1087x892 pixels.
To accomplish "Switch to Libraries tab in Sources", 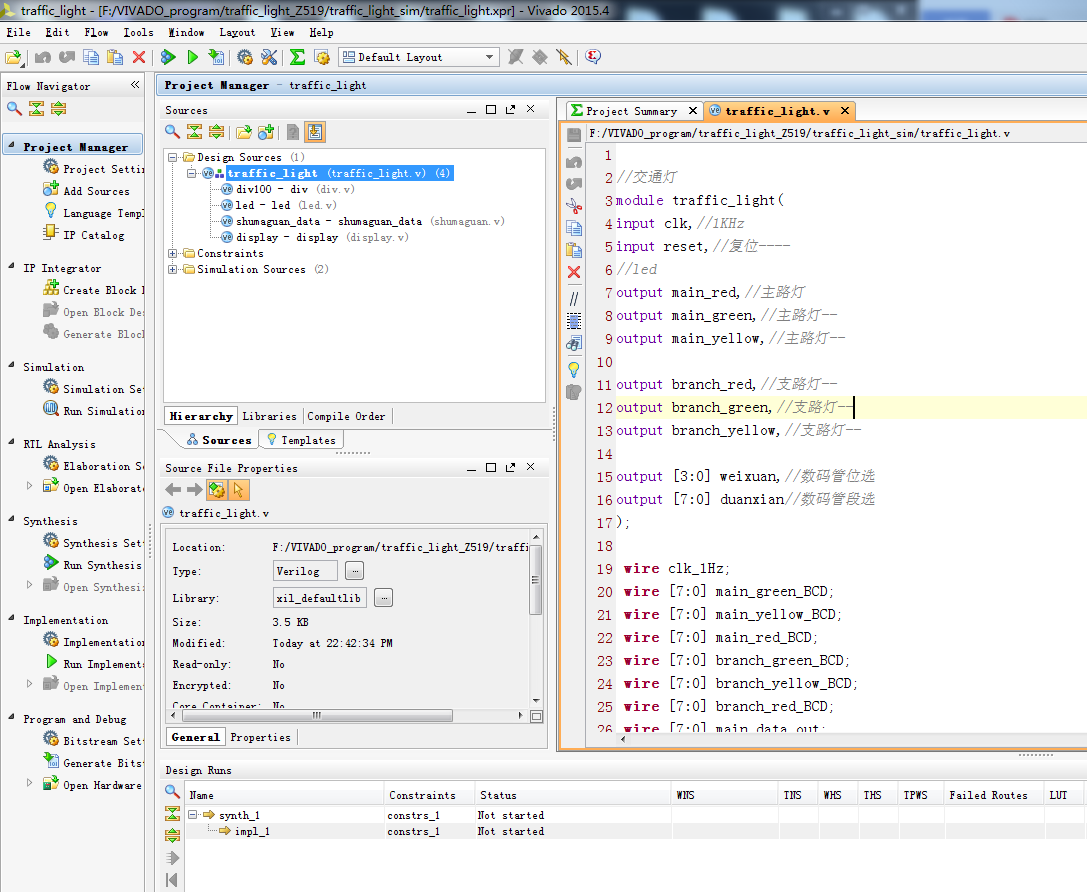I will tap(270, 417).
